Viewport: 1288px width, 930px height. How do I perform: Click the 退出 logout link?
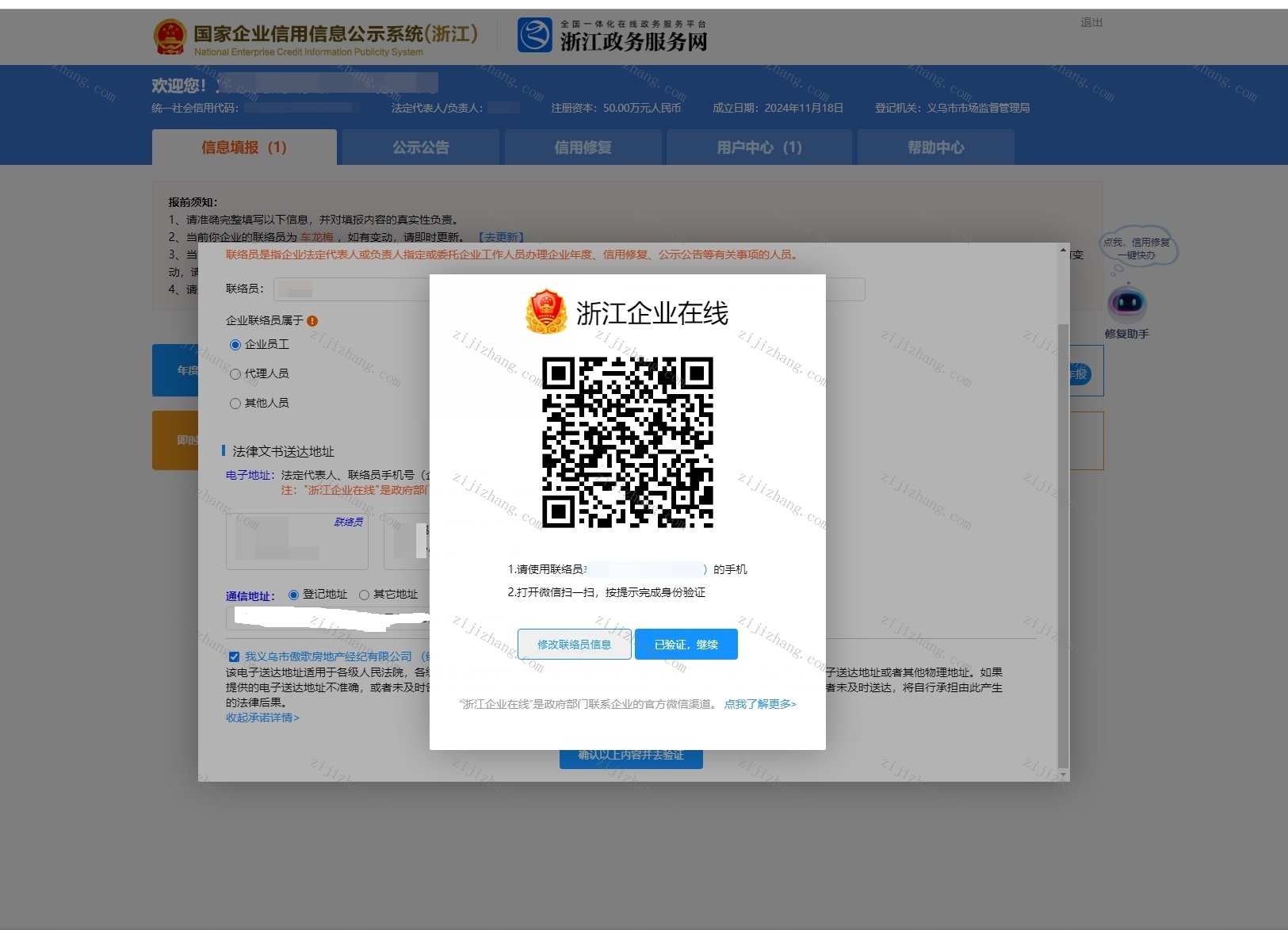coord(1091,23)
